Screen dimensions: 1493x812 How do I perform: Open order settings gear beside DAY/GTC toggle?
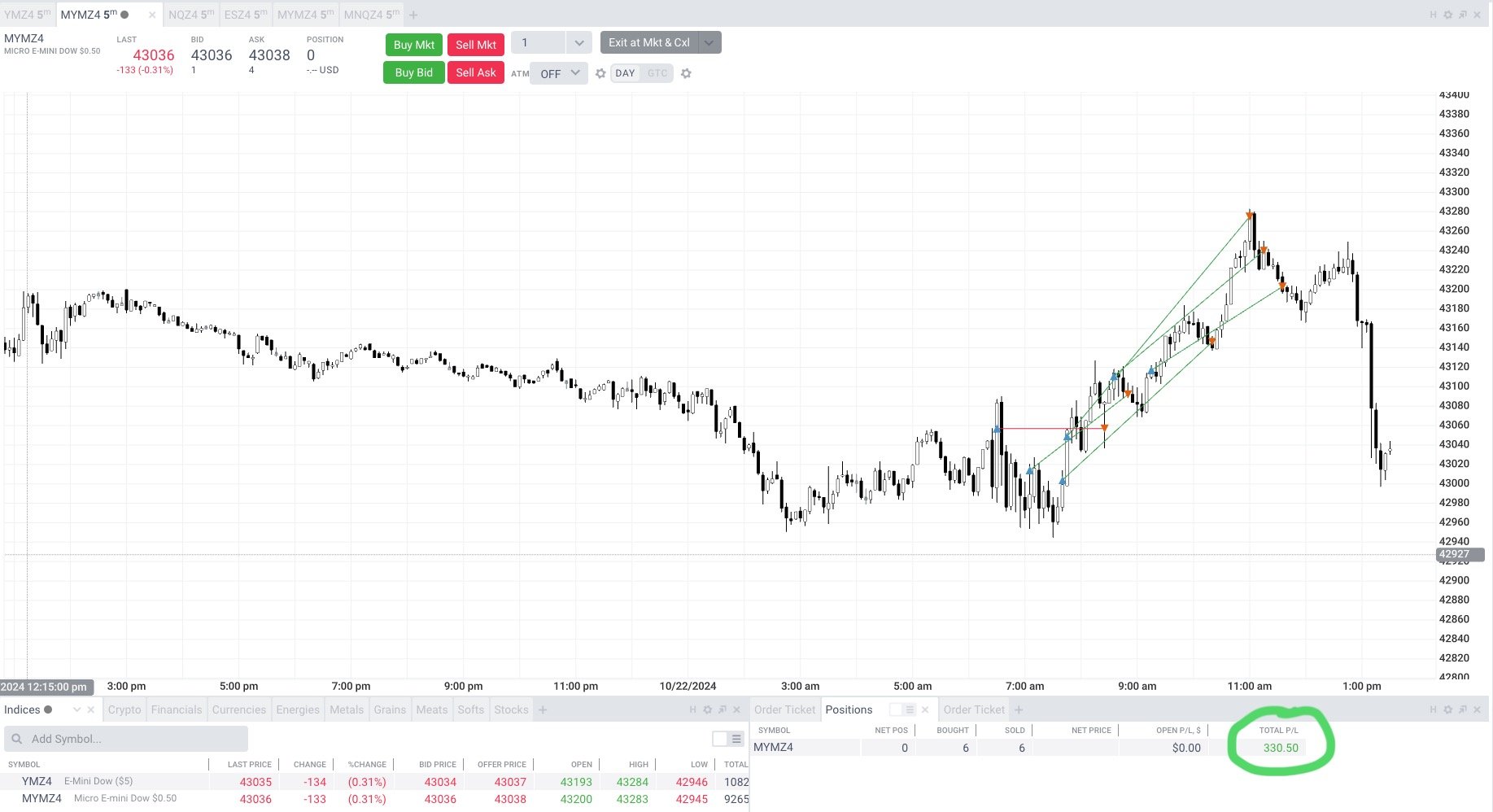click(x=686, y=73)
